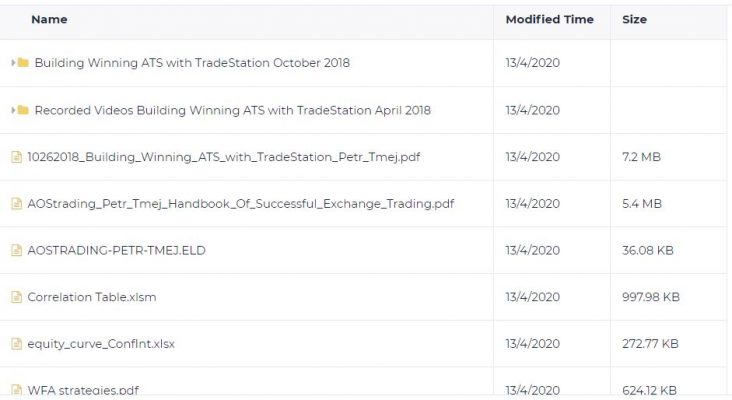Viewport: 732px width, 400px height.
Task: Select the 272.77 KB size cell
Action: click(650, 344)
